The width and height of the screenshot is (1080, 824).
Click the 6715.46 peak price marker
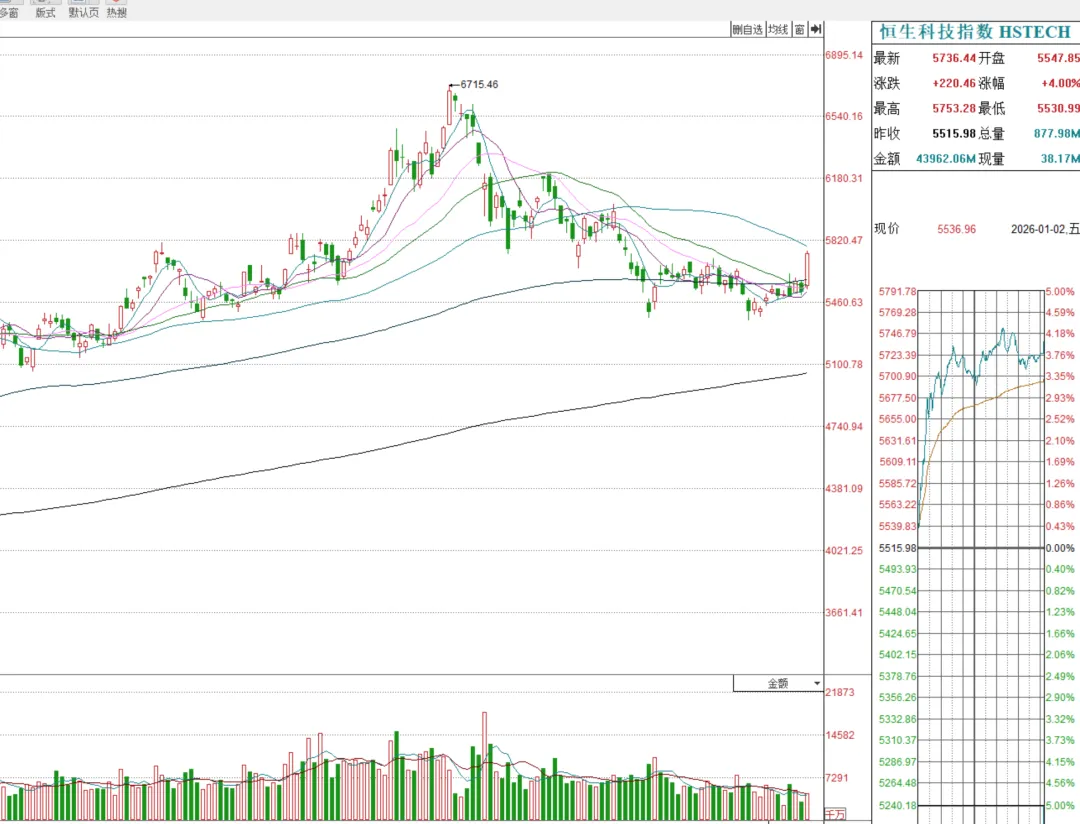(x=479, y=85)
